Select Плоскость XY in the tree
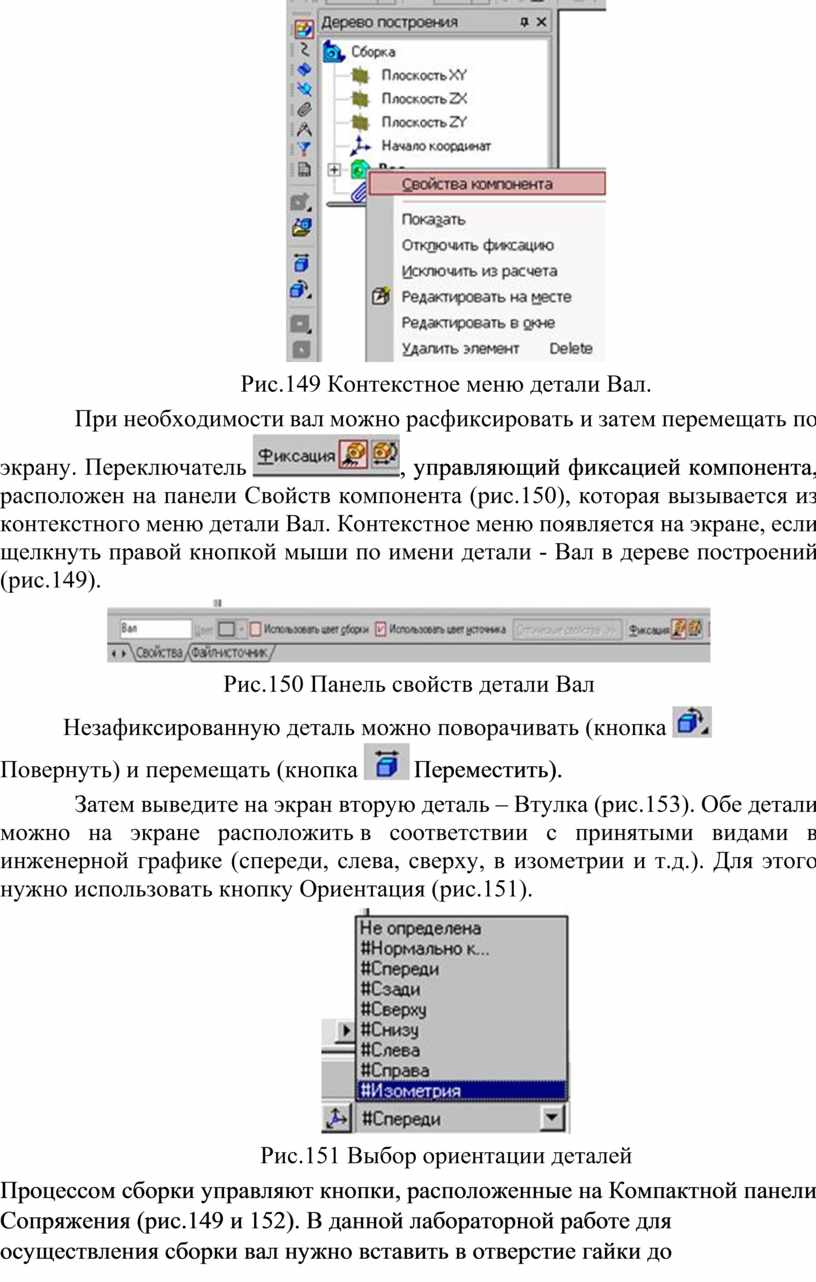The image size is (816, 1282). 424,75
